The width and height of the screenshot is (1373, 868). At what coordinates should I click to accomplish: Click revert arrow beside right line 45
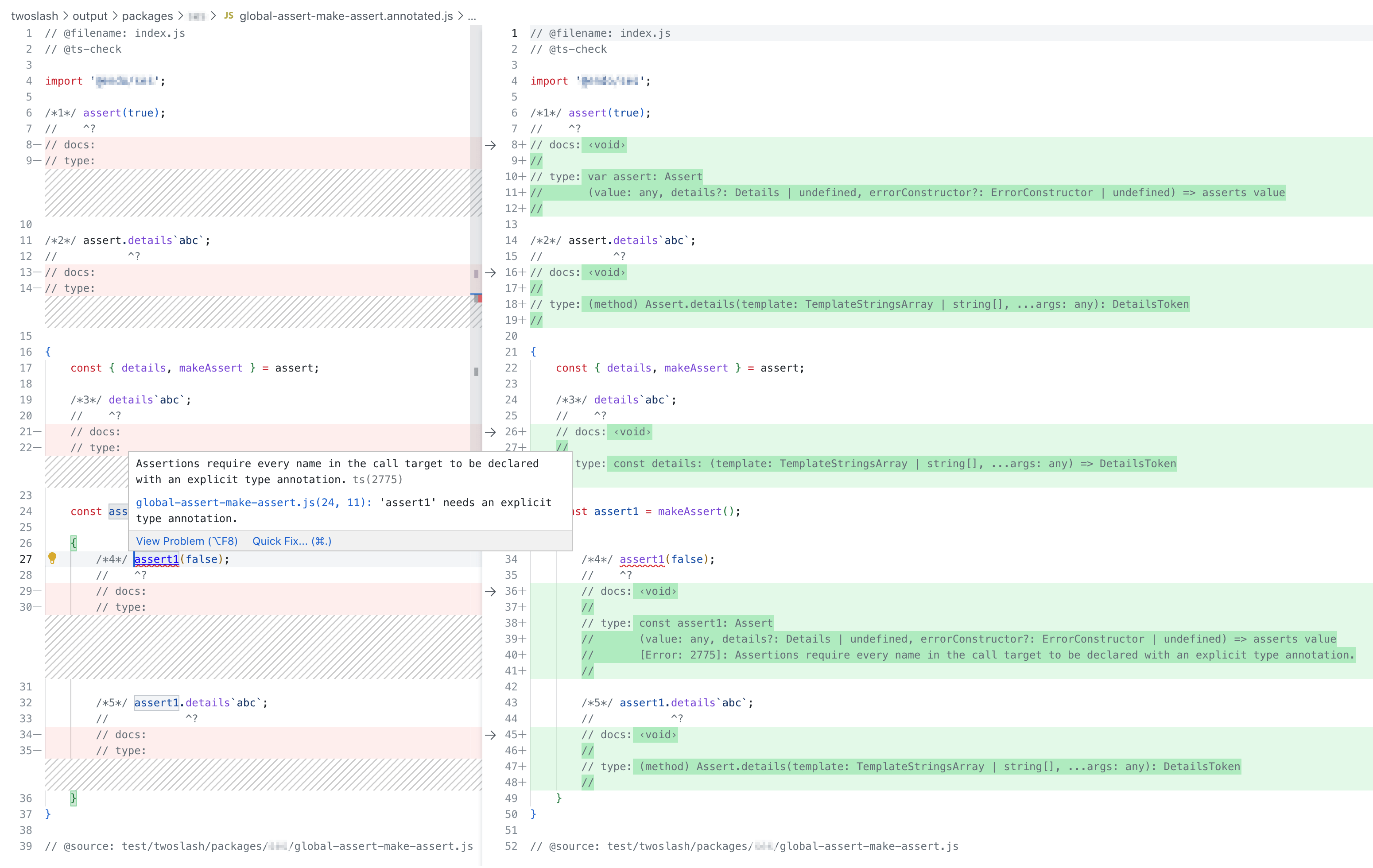pyautogui.click(x=490, y=735)
